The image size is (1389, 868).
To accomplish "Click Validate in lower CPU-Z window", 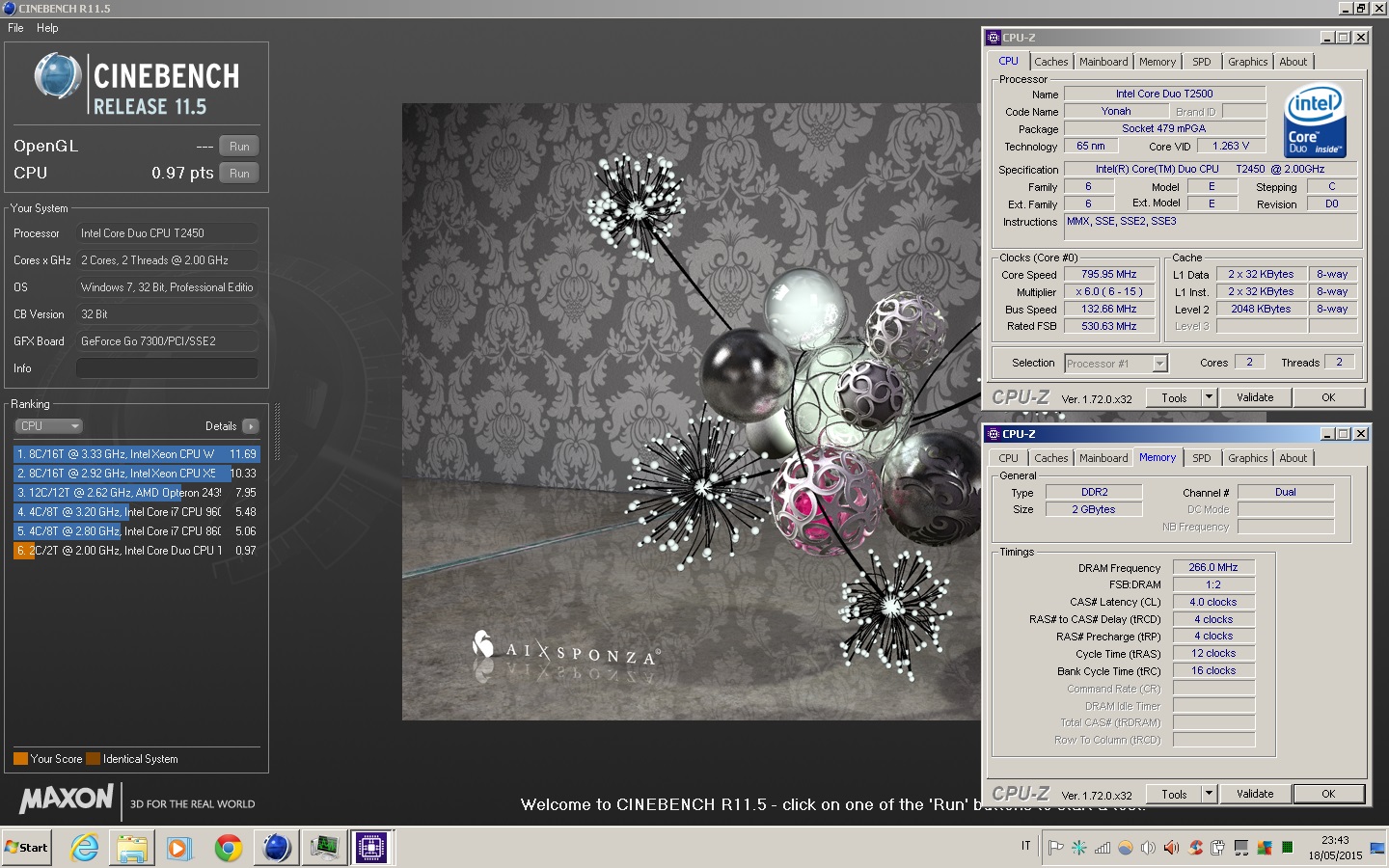I will click(x=1255, y=794).
